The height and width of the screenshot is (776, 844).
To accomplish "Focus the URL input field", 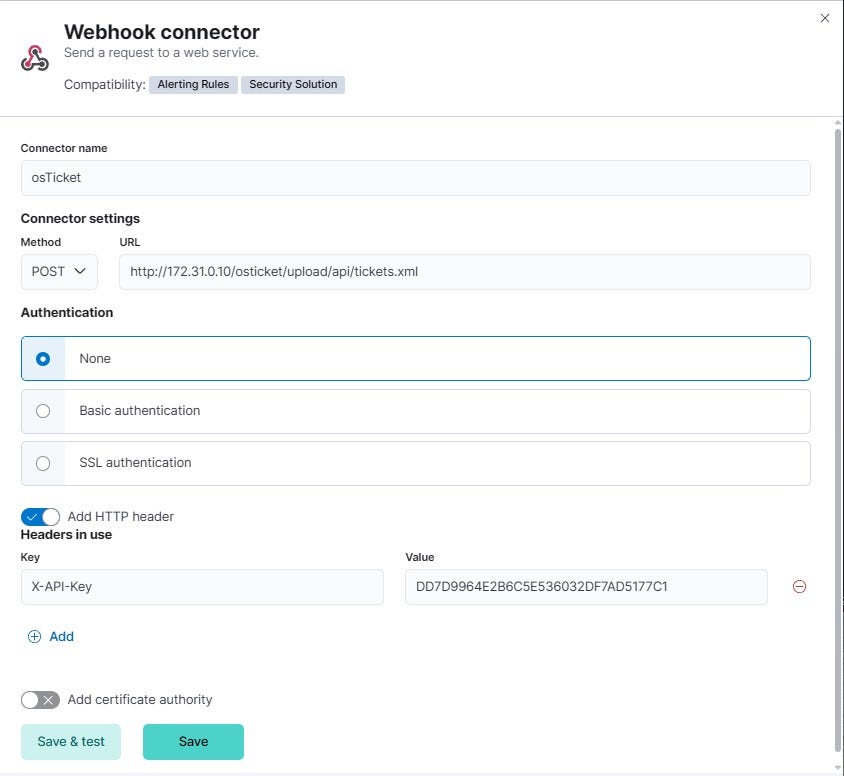I will coord(465,272).
